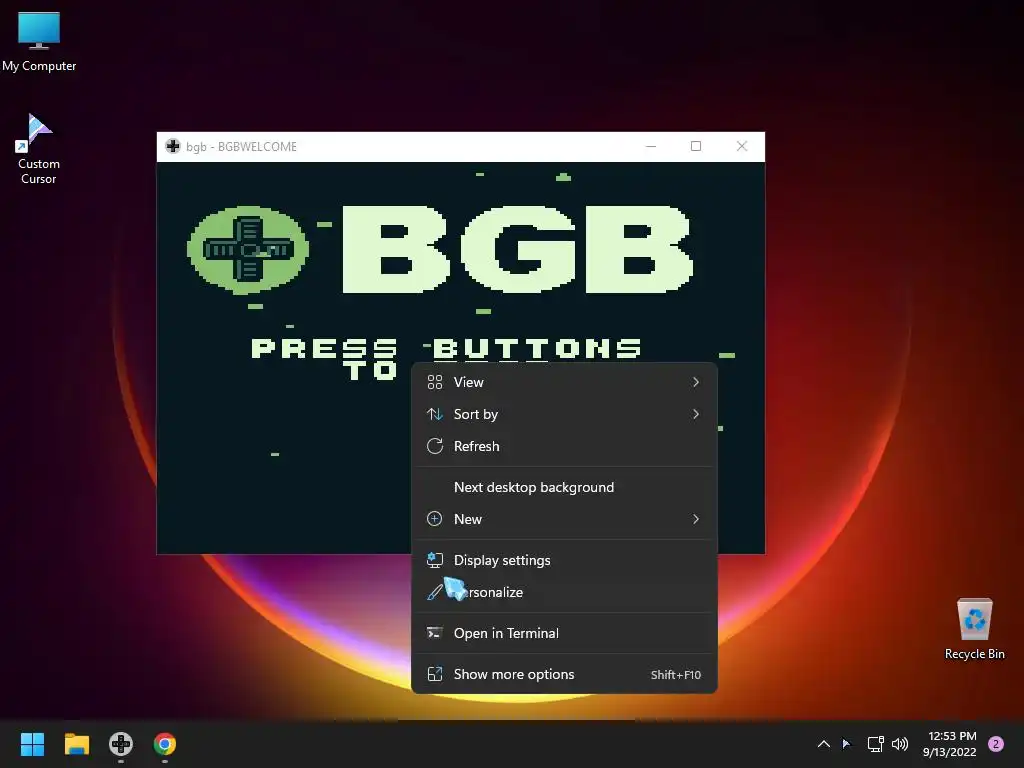Image resolution: width=1024 pixels, height=768 pixels.
Task: Open notifications badge showing 2
Action: click(x=996, y=744)
